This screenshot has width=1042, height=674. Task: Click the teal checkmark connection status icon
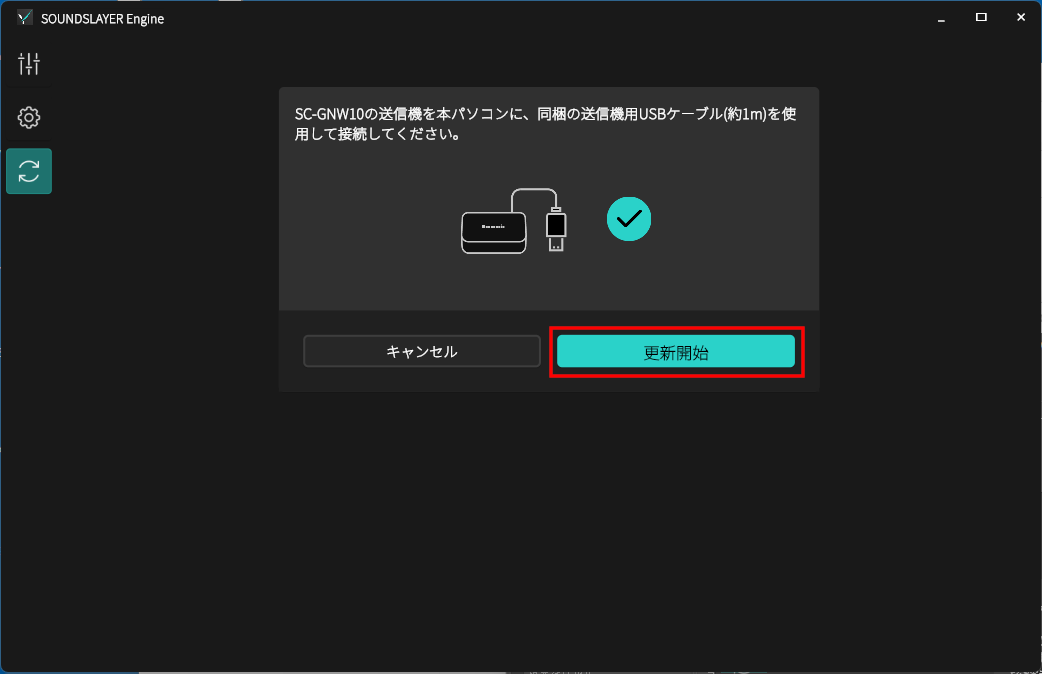[629, 218]
